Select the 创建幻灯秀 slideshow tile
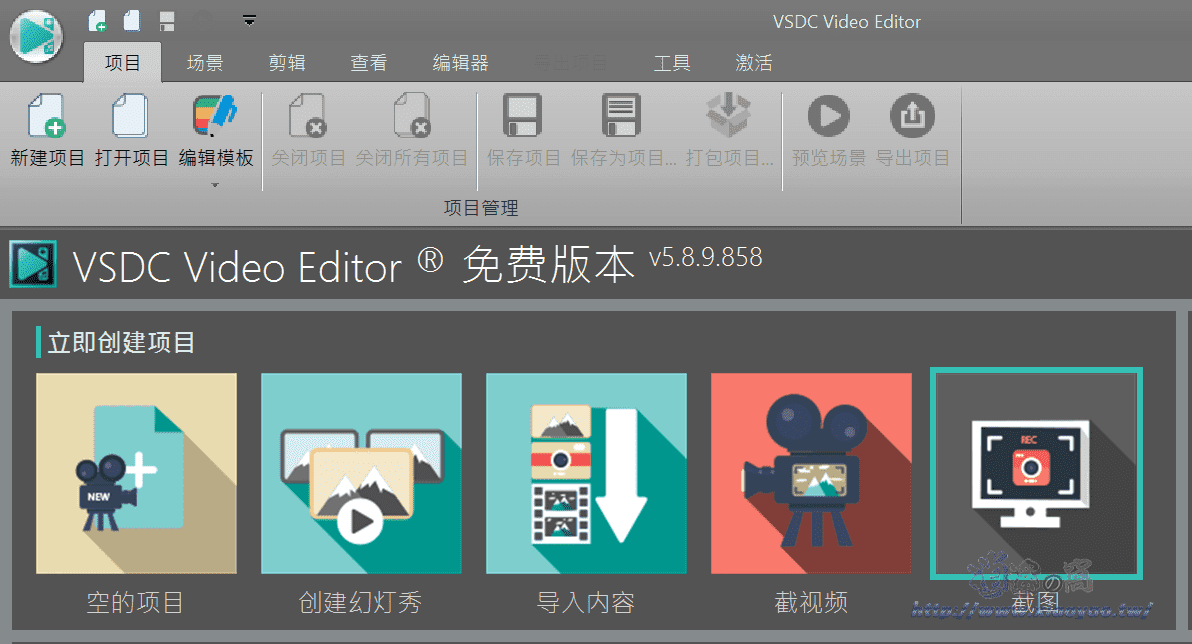Screen dimensions: 1192x644 coord(361,473)
